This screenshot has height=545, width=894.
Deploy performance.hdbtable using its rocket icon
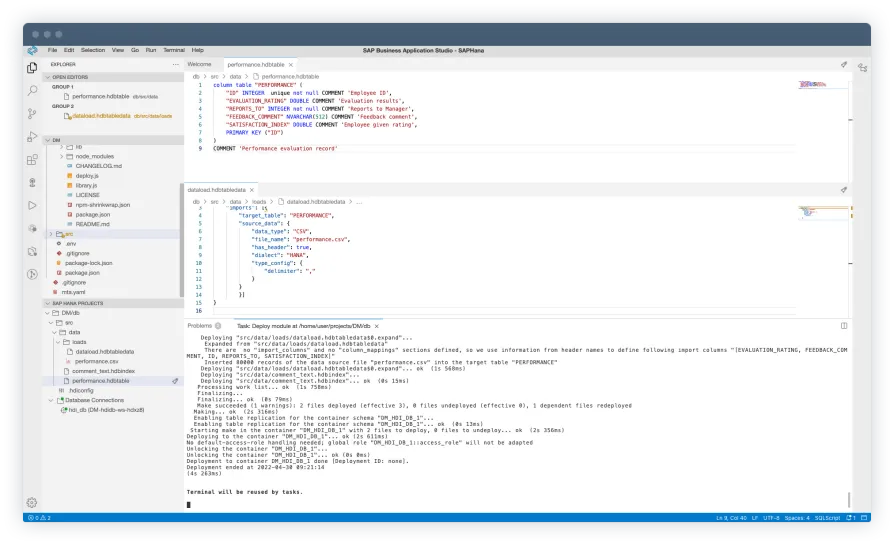point(175,381)
